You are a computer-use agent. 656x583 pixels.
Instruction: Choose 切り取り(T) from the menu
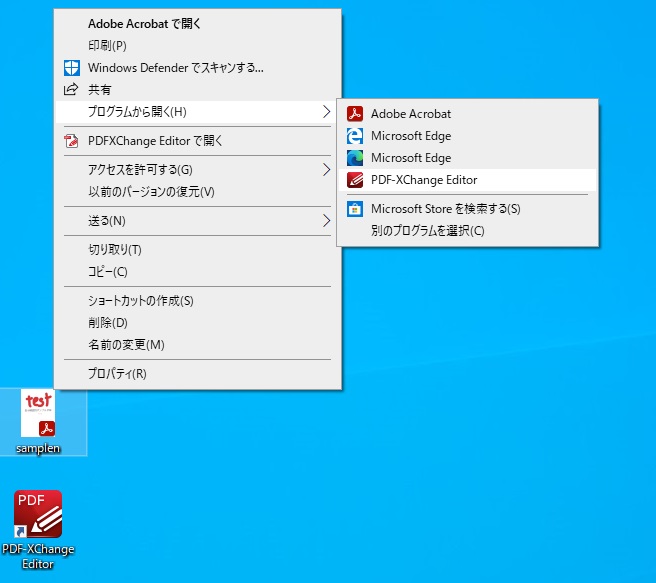[197, 250]
